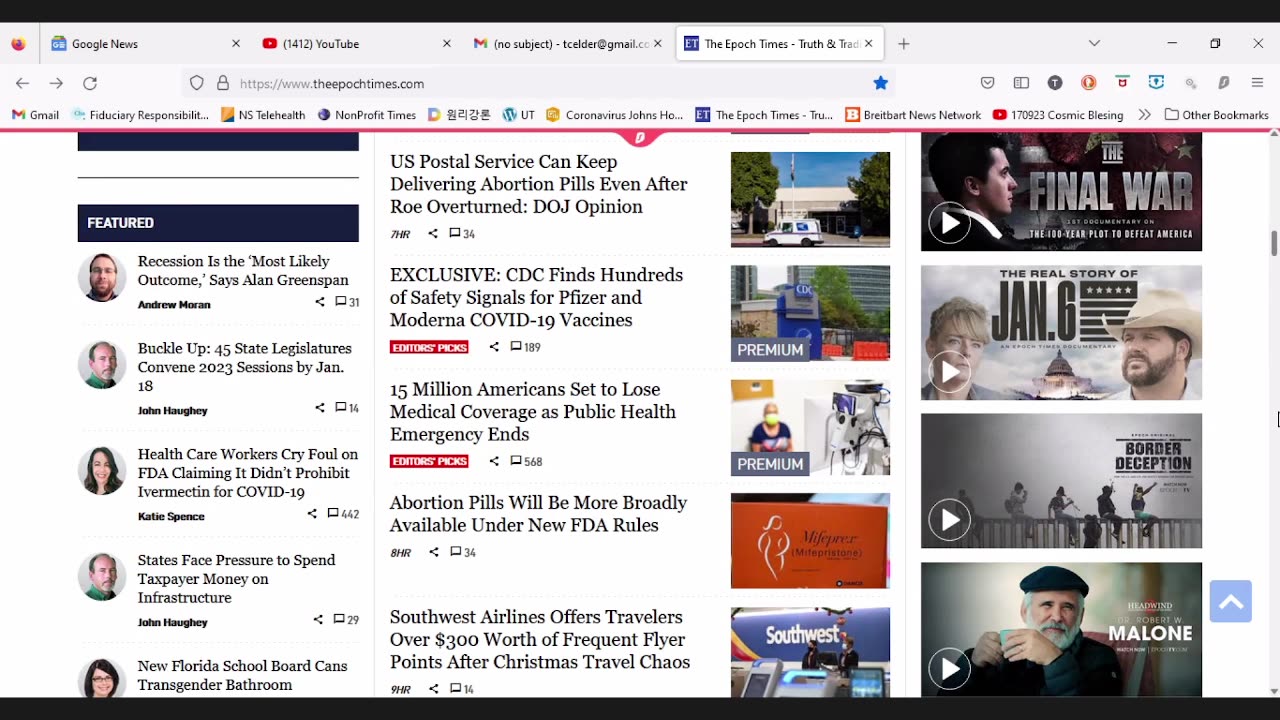
Task: Read 'Recession Is the Most Likely Outcome' headline
Action: [243, 271]
